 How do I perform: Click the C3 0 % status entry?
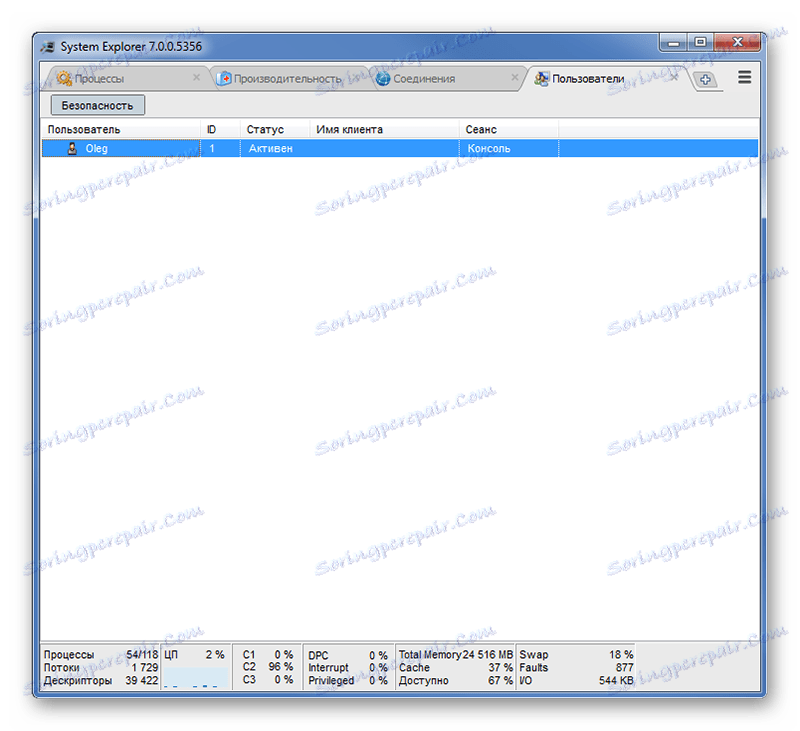[x=267, y=679]
